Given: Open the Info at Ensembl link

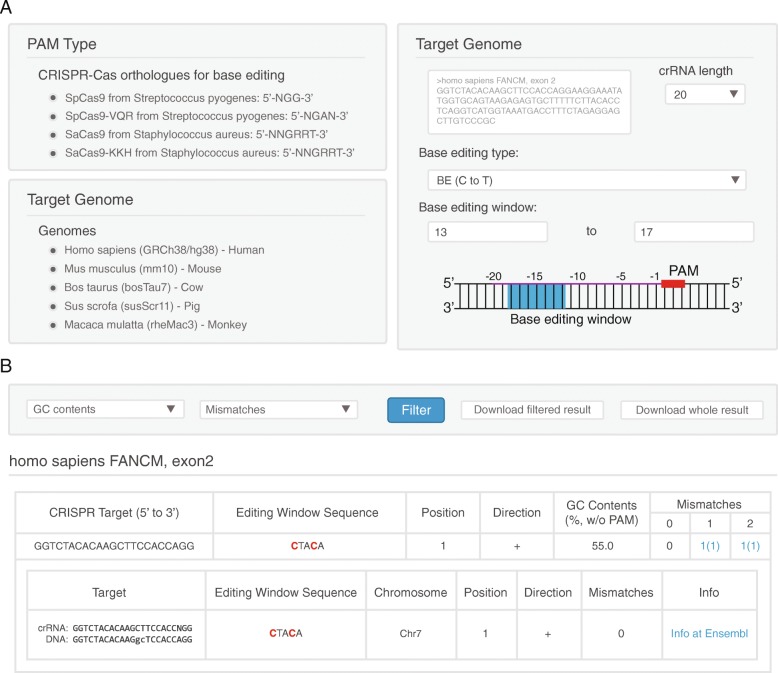Looking at the screenshot, I should click(709, 633).
